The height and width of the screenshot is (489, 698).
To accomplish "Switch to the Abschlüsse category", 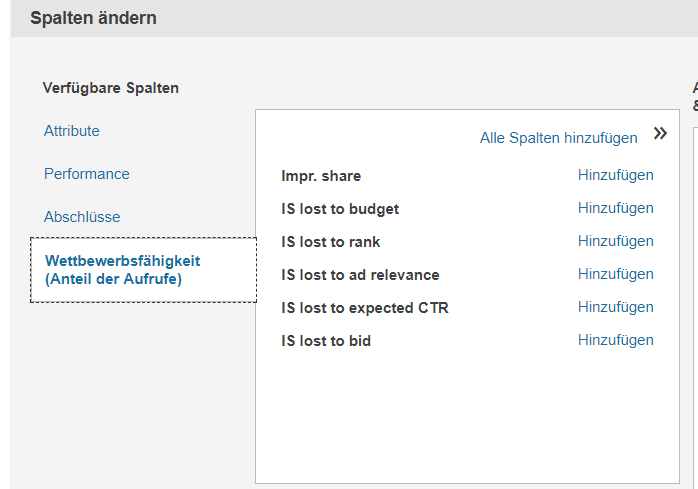I will pyautogui.click(x=82, y=217).
